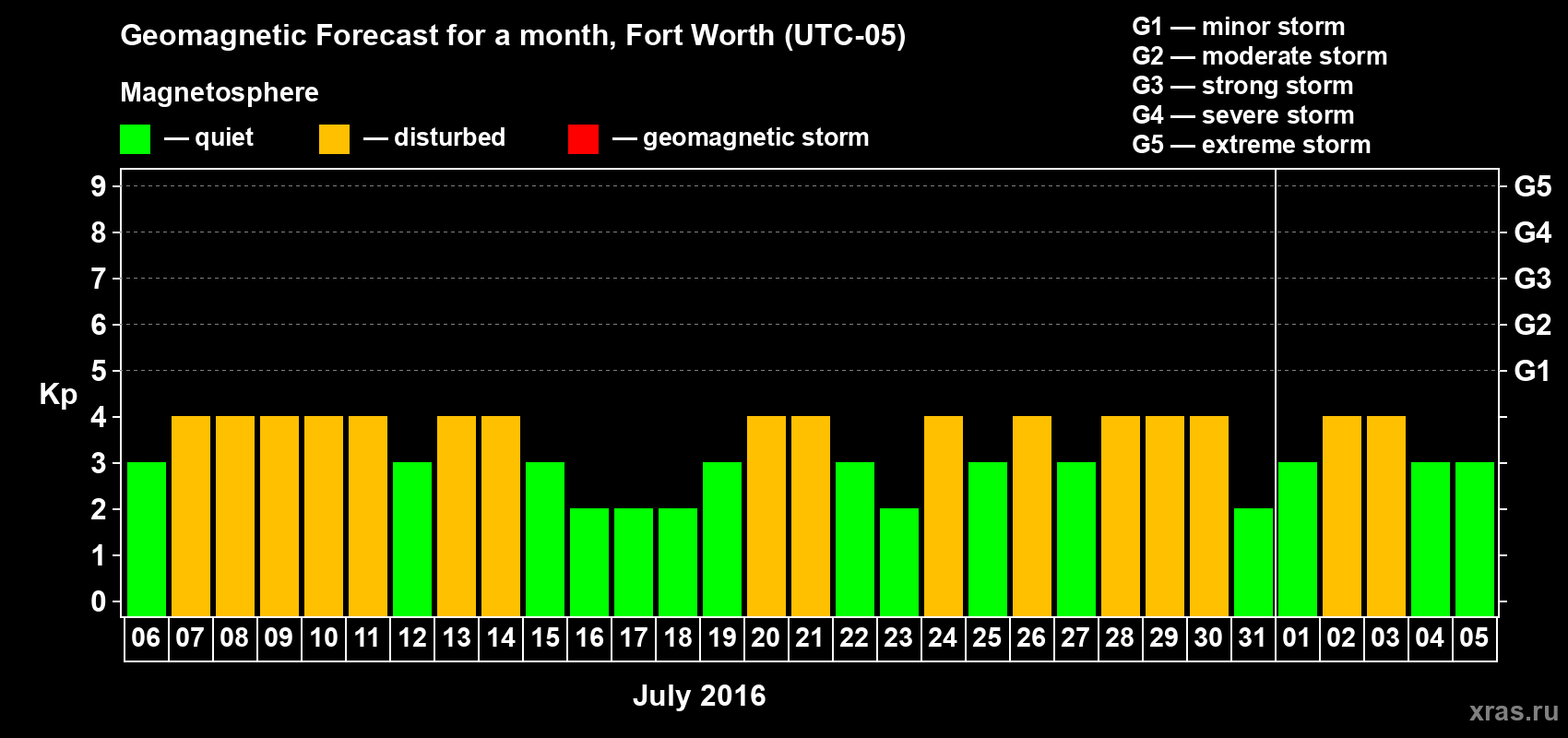Select the bar for July 06
This screenshot has width=1568, height=738.
[147, 540]
